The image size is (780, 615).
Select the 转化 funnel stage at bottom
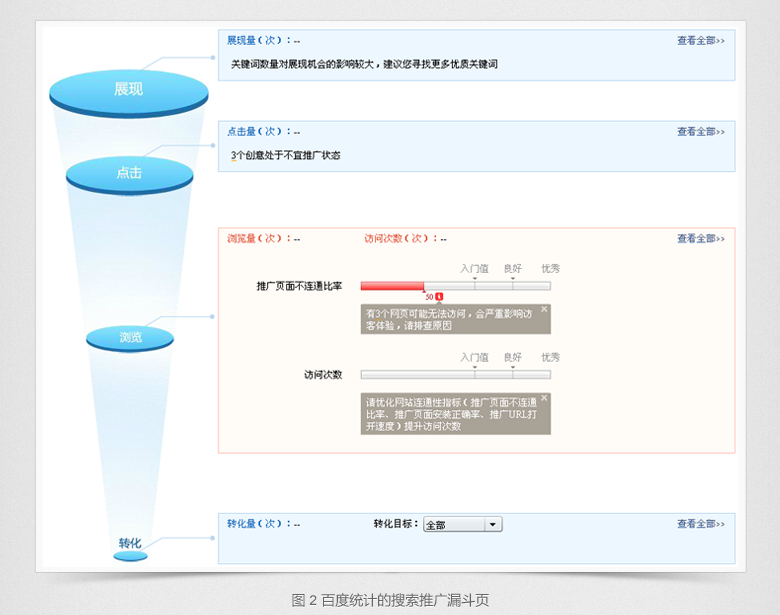pos(130,545)
